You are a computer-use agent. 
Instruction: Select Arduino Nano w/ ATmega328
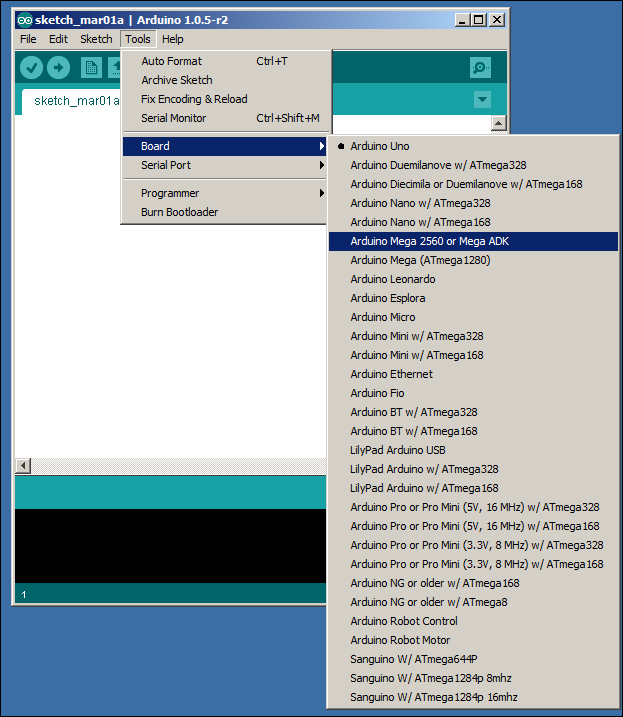coord(473,203)
